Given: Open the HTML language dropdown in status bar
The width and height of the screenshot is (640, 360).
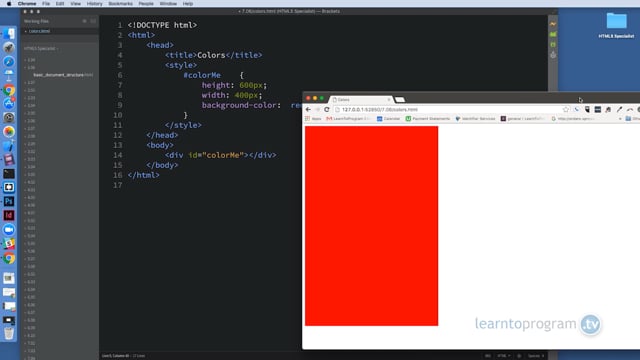Looking at the screenshot, I should click(503, 356).
